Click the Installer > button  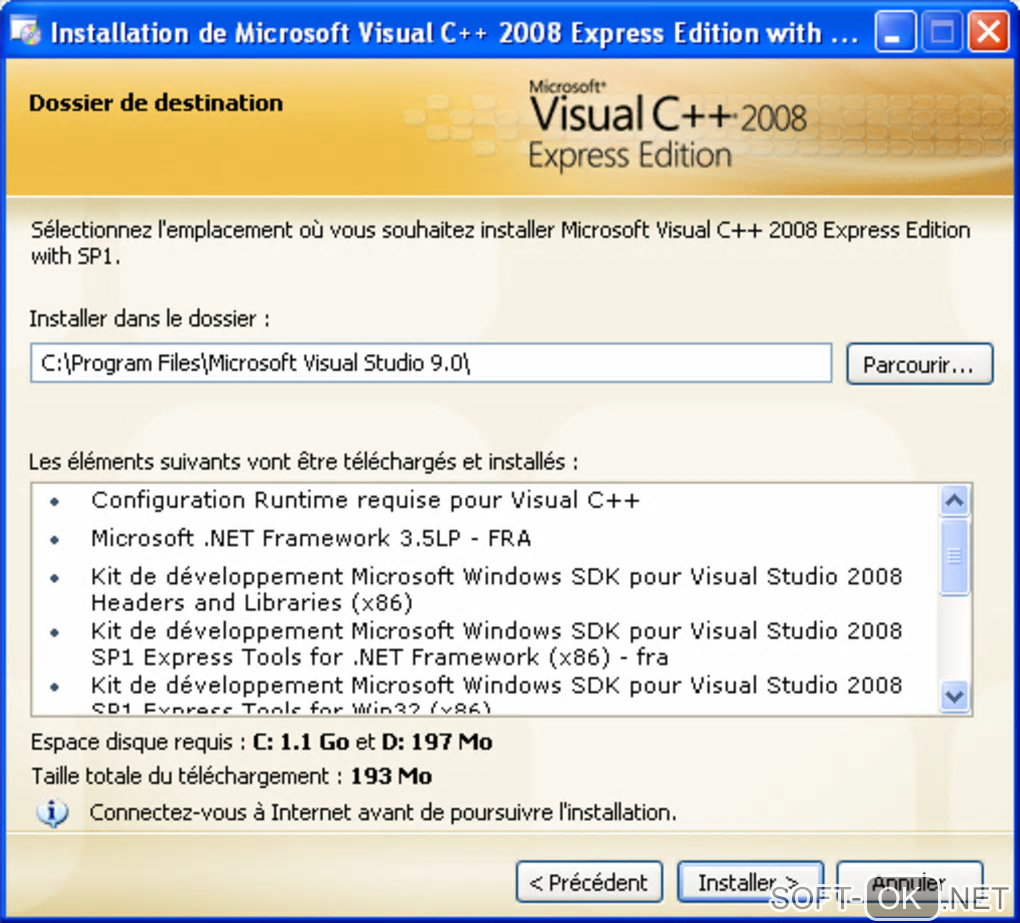[x=750, y=882]
